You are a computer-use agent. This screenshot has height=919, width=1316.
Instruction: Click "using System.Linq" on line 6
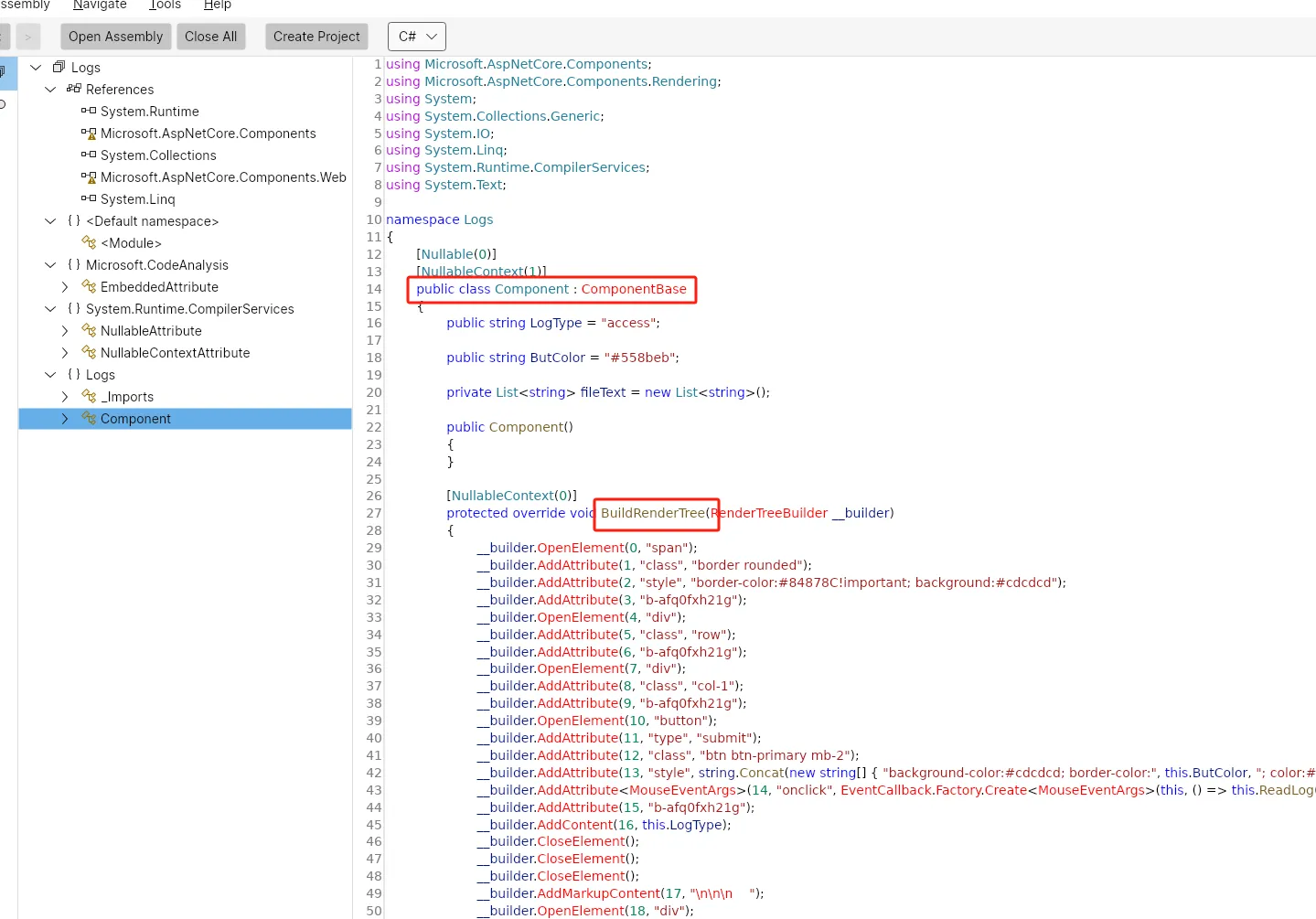[x=446, y=150]
